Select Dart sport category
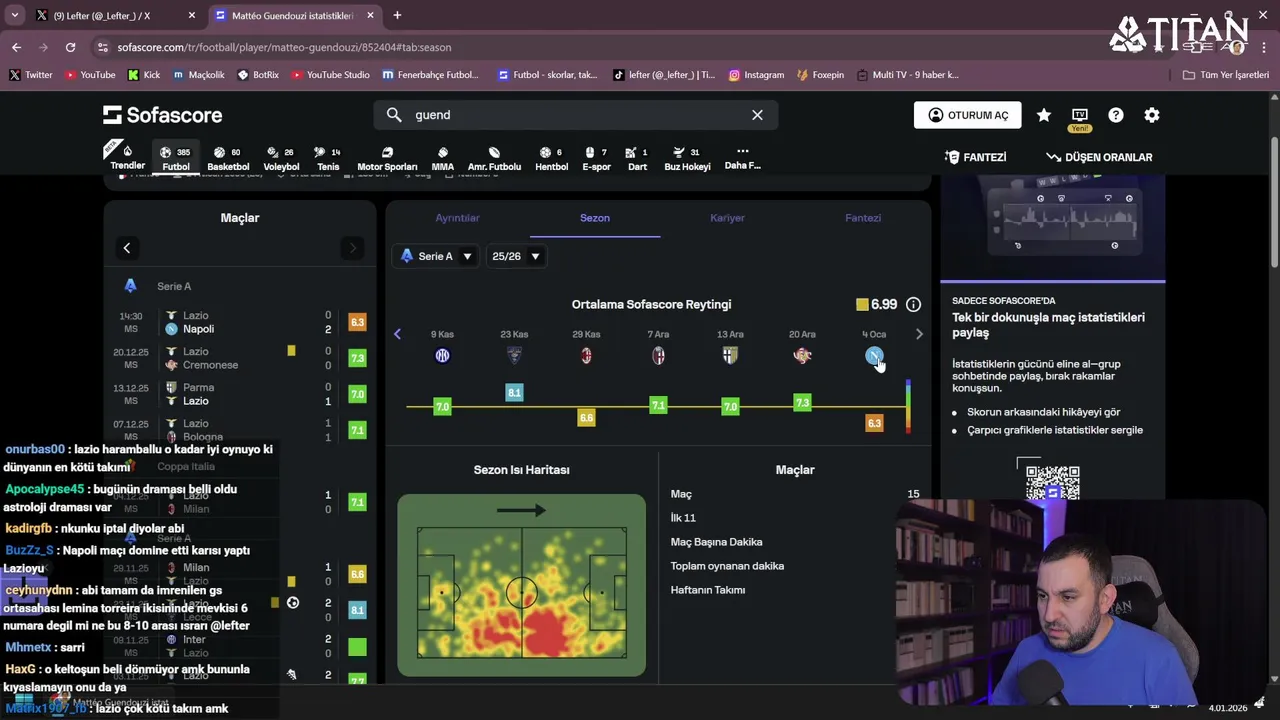The image size is (1280, 720). pyautogui.click(x=637, y=158)
